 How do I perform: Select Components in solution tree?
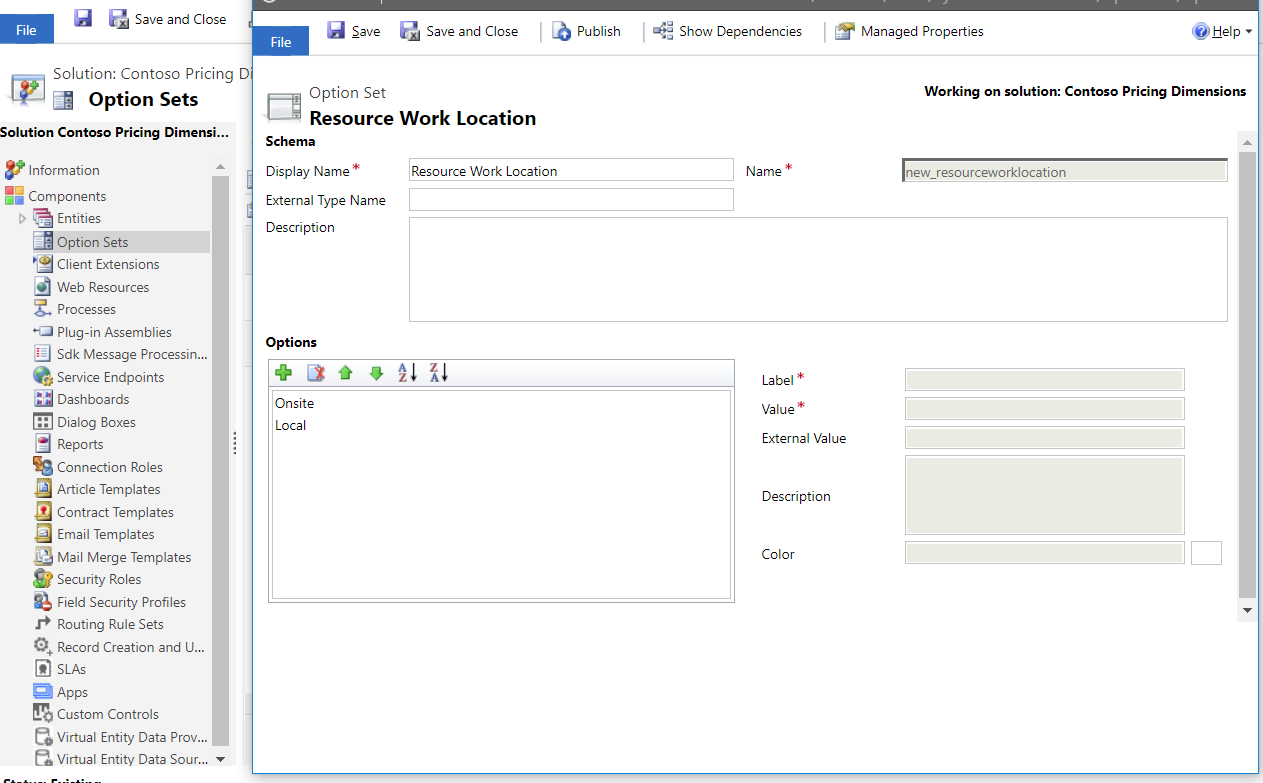(67, 196)
